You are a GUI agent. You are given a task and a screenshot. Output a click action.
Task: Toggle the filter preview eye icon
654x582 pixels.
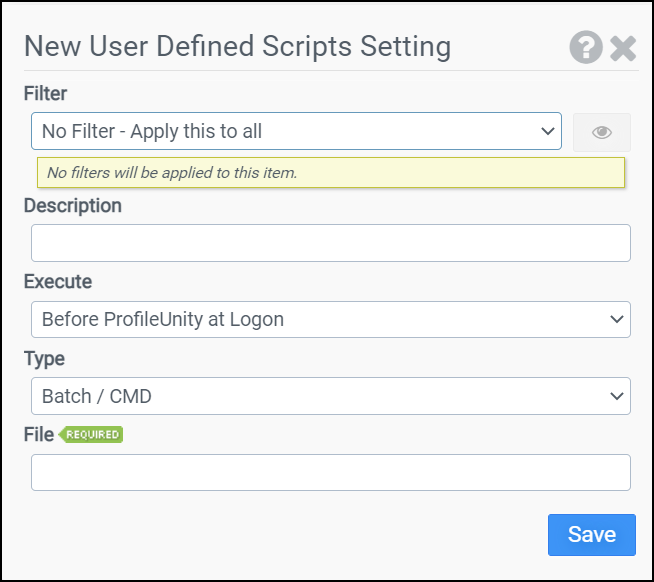click(601, 132)
